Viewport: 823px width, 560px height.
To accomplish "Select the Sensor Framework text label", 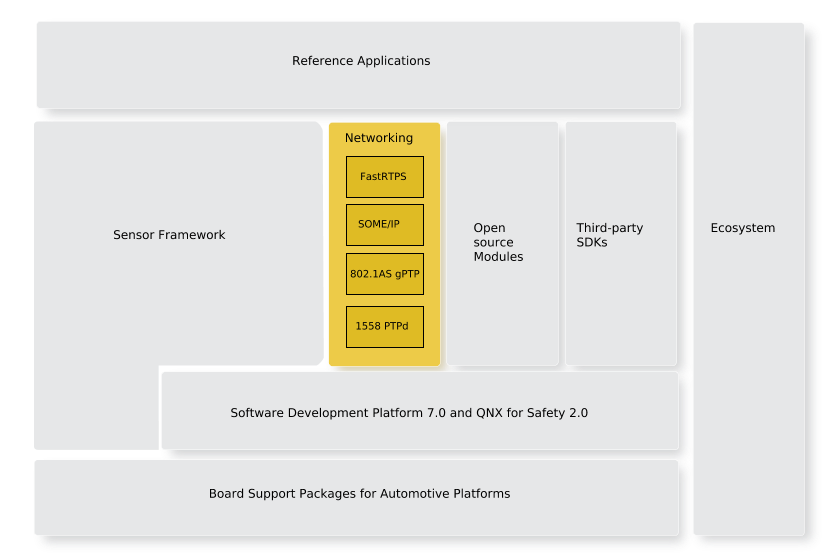I will [x=169, y=235].
